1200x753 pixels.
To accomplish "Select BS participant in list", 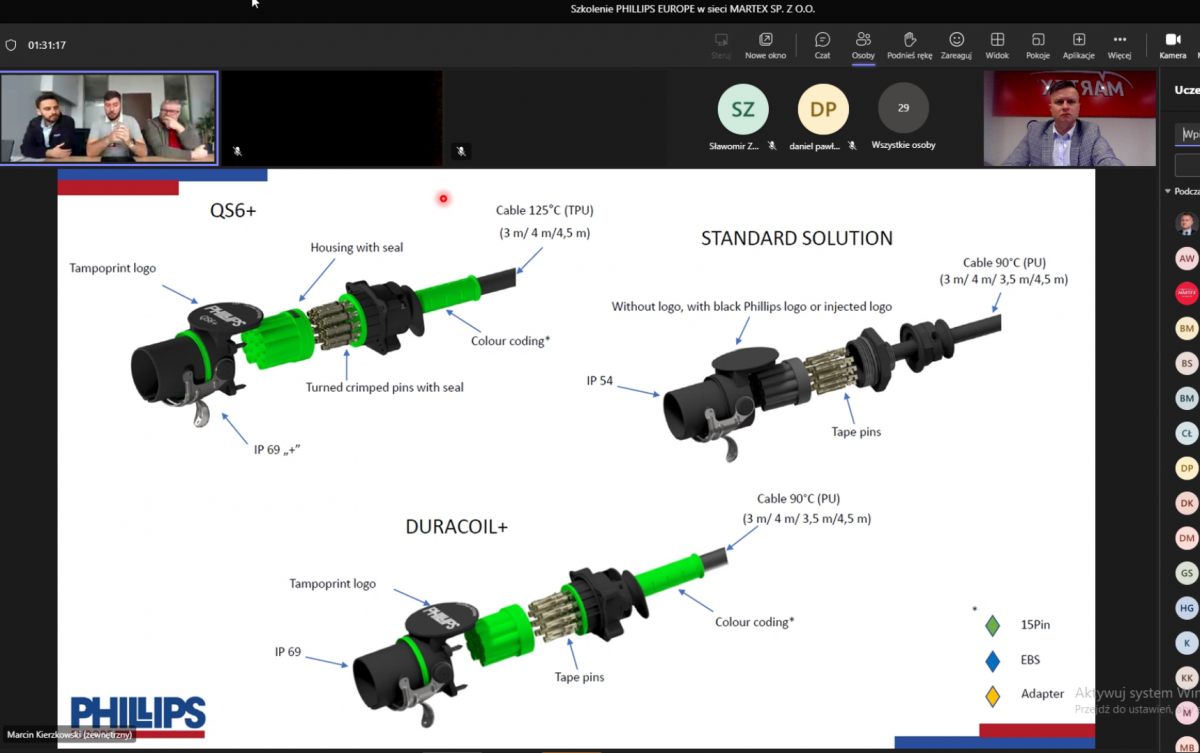I will (x=1186, y=363).
